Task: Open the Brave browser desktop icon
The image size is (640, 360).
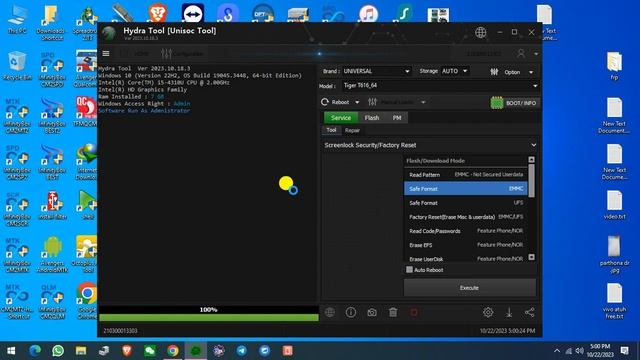Action: 158,13
